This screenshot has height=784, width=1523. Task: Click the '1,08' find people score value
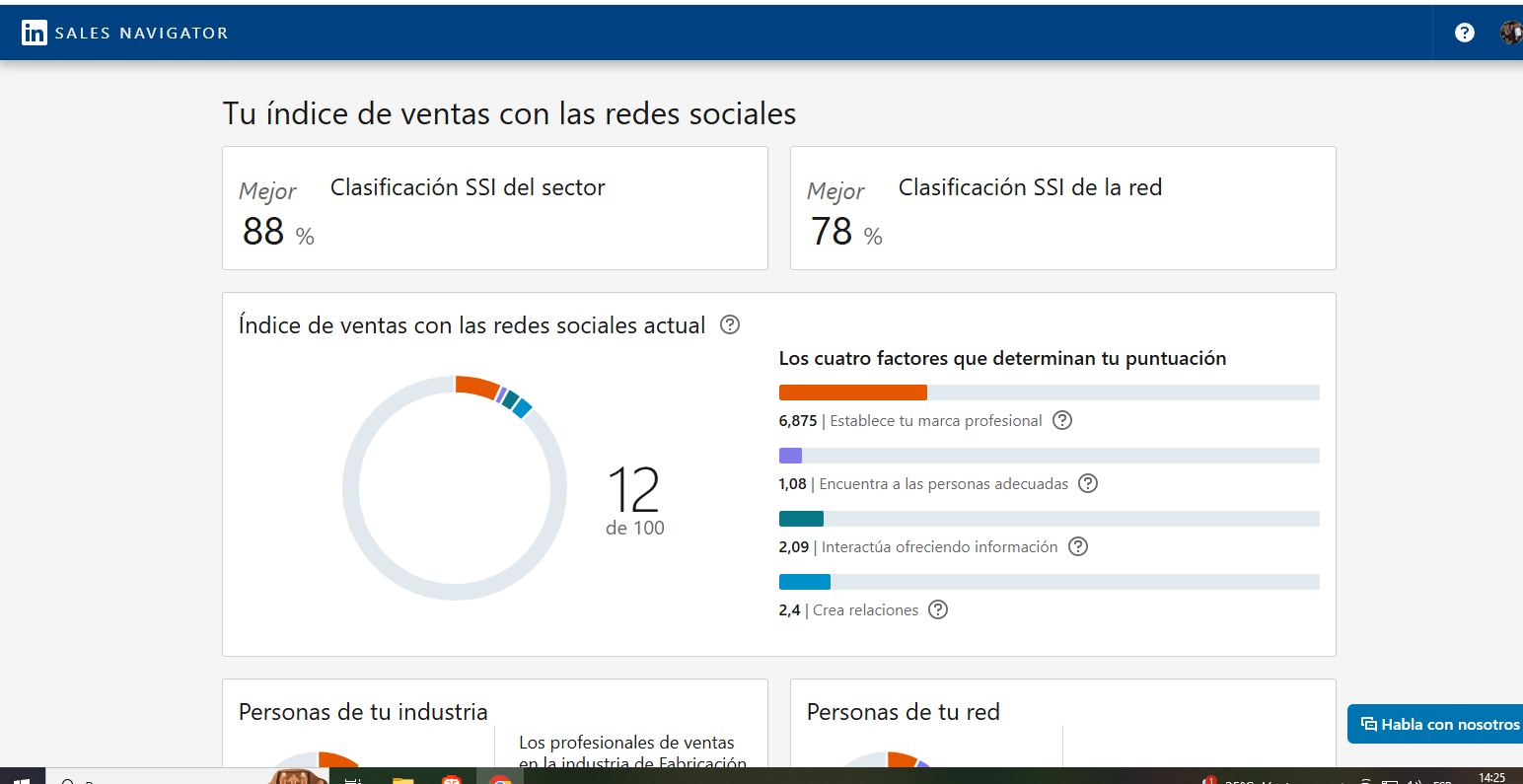click(x=793, y=484)
